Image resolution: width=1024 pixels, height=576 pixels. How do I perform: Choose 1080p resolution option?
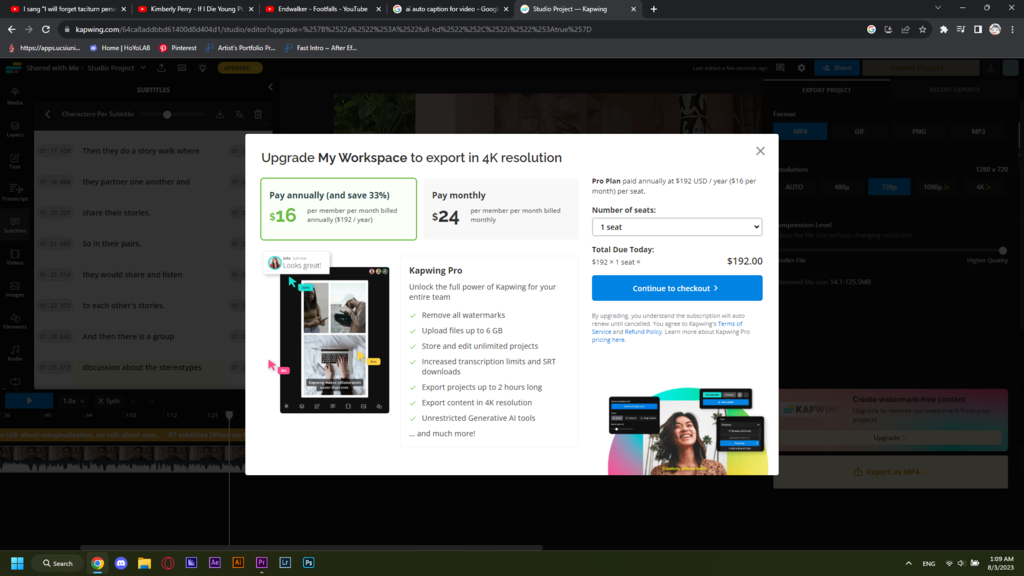click(936, 187)
